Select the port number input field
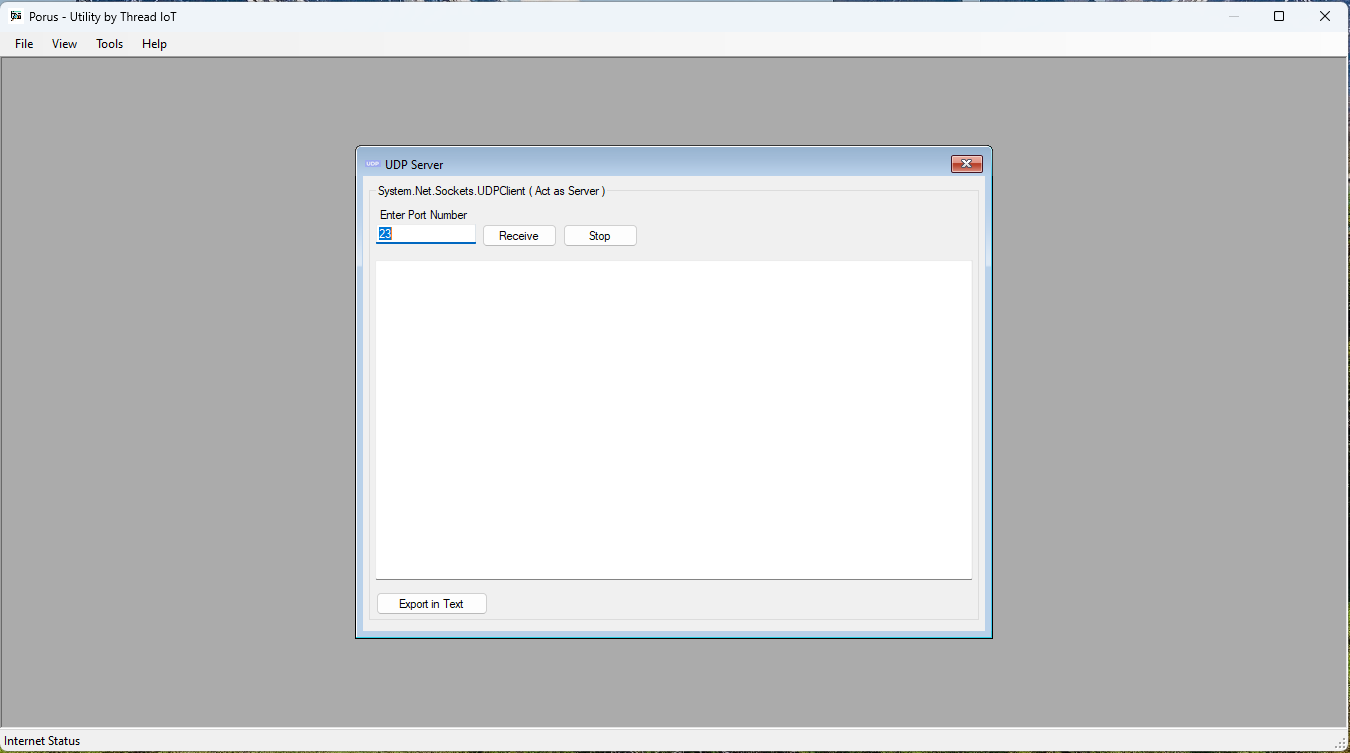 click(425, 233)
